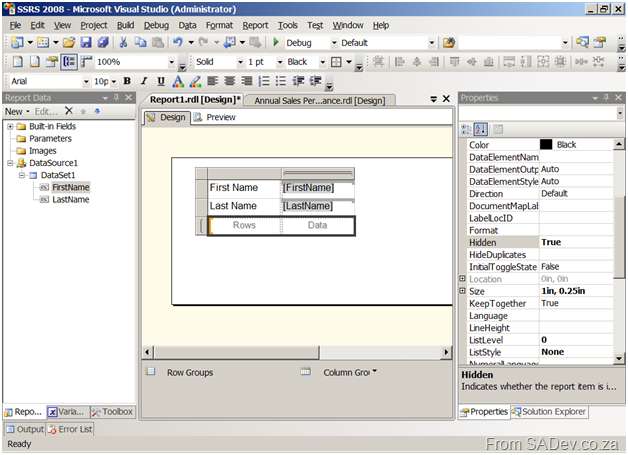Delete item with X in Report Data
Viewport: 628px width, 455px height.
[x=69, y=111]
